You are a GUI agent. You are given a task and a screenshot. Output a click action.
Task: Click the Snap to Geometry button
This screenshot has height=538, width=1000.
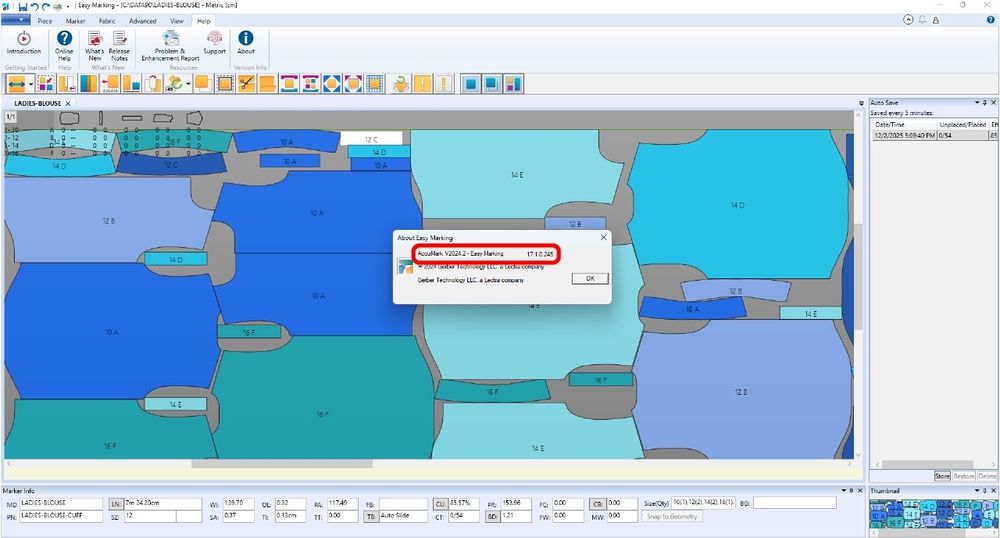(x=672, y=516)
